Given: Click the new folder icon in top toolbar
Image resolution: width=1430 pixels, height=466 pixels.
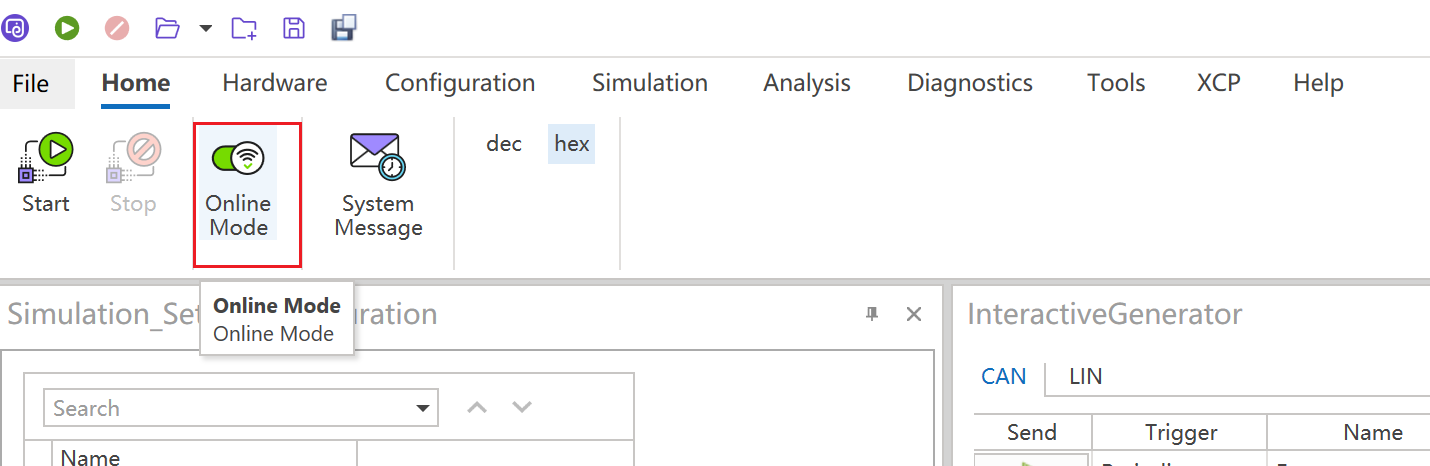Looking at the screenshot, I should (243, 28).
